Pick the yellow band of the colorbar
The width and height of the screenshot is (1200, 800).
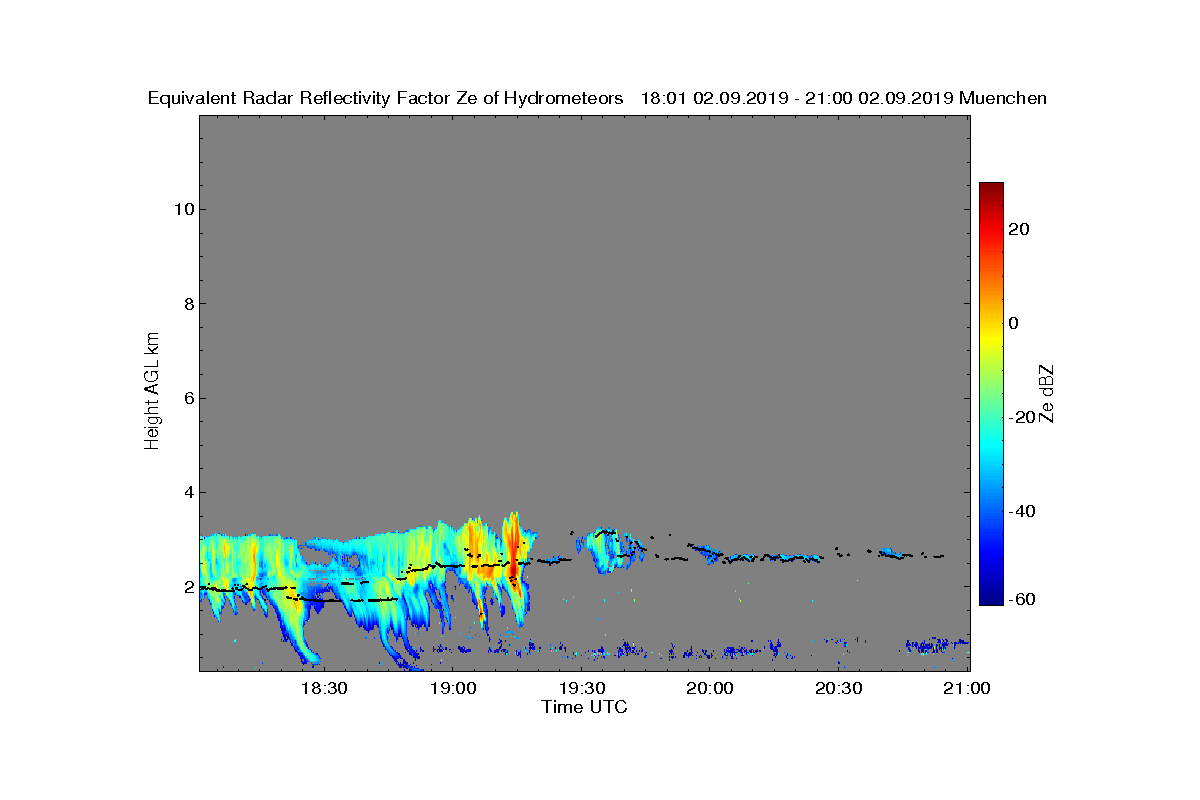point(991,340)
